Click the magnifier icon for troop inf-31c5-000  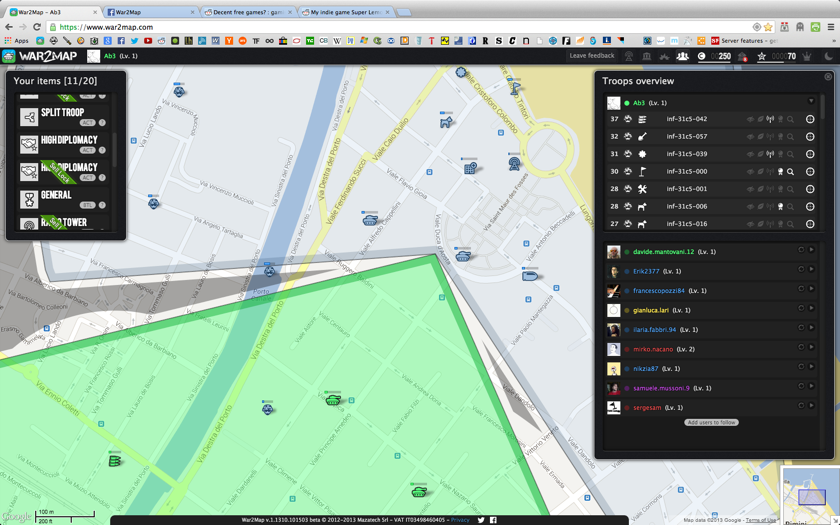[790, 171]
